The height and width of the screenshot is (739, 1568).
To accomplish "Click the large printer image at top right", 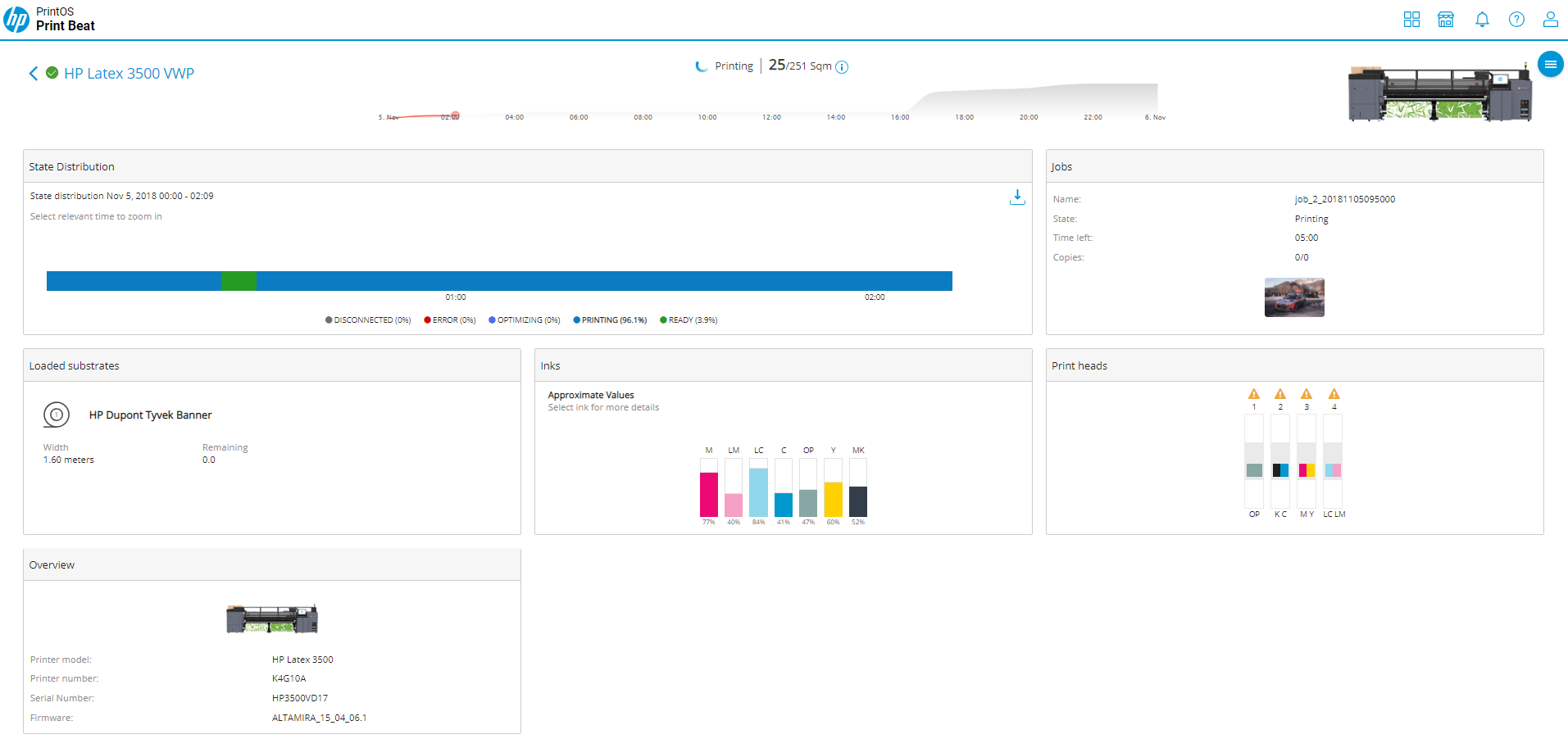I will 1440,94.
